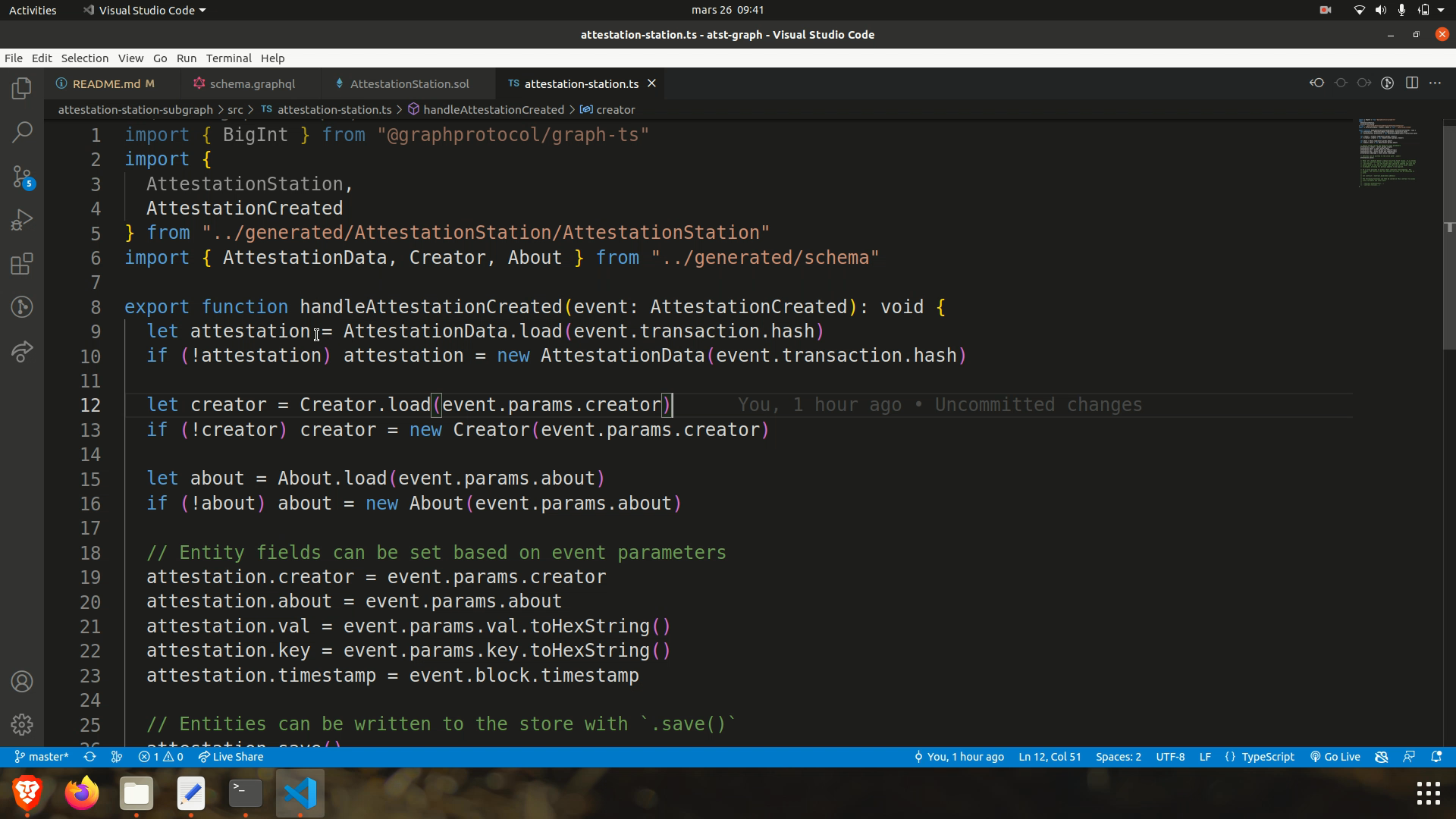Viewport: 1456px width, 819px height.
Task: Click the feedback icon in status bar
Action: pyautogui.click(x=1409, y=757)
